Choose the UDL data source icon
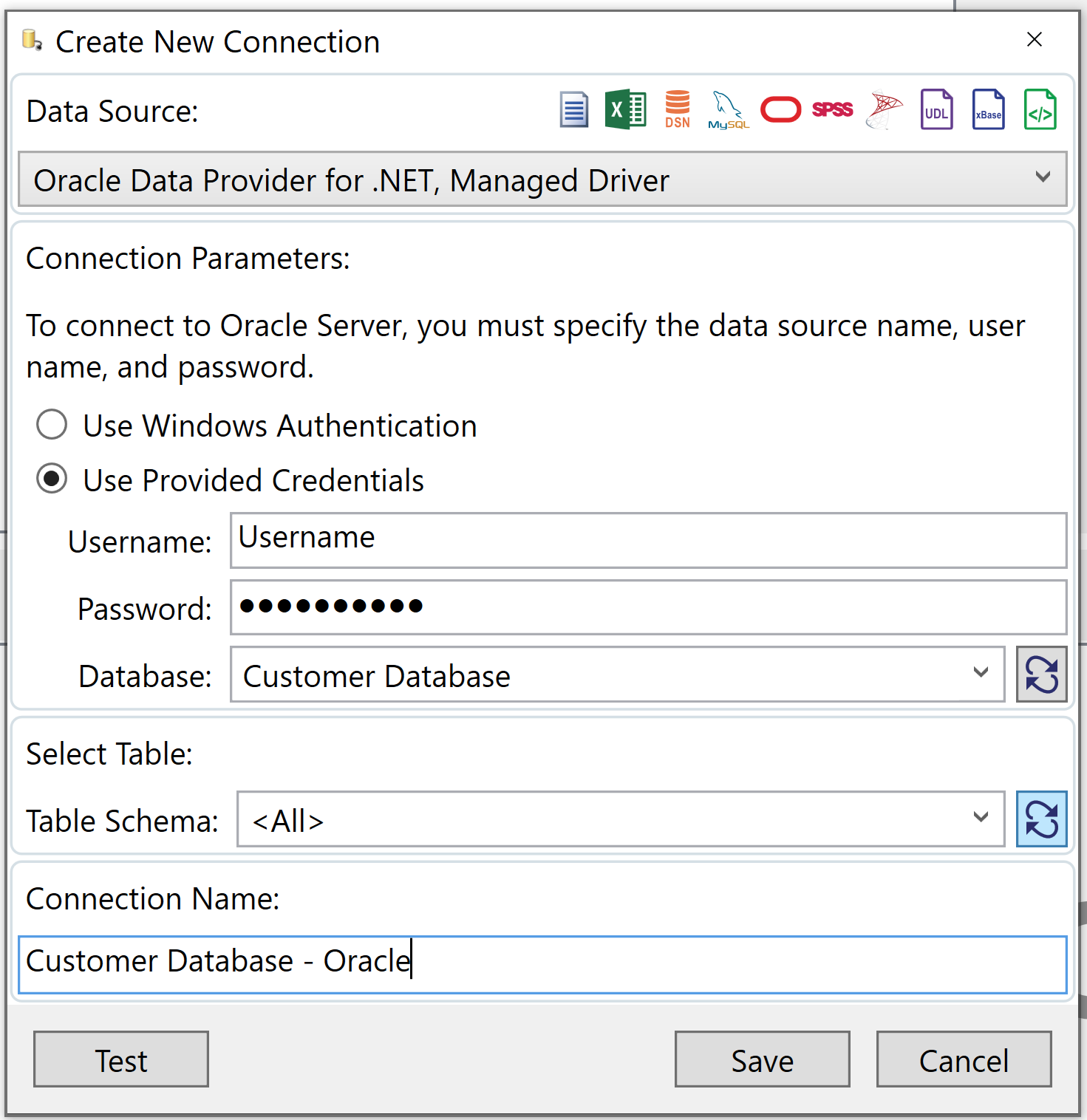The image size is (1087, 1120). (936, 109)
